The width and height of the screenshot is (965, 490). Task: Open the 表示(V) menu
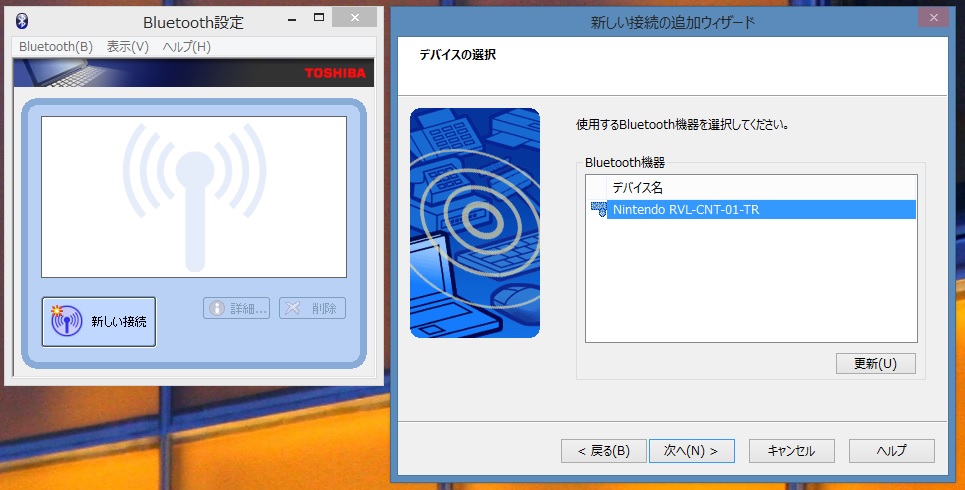128,47
